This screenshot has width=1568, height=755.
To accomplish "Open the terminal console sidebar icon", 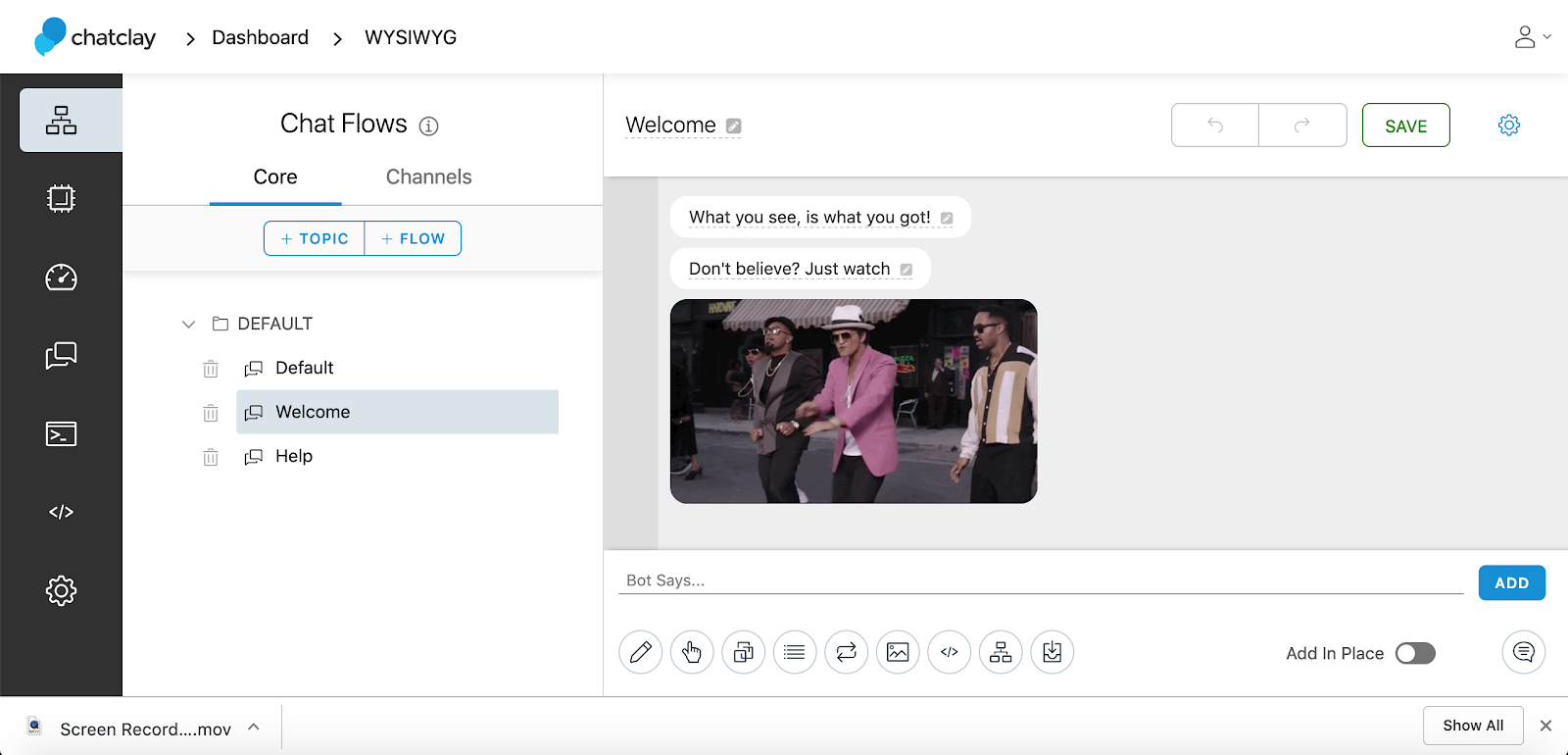I will pos(61,433).
